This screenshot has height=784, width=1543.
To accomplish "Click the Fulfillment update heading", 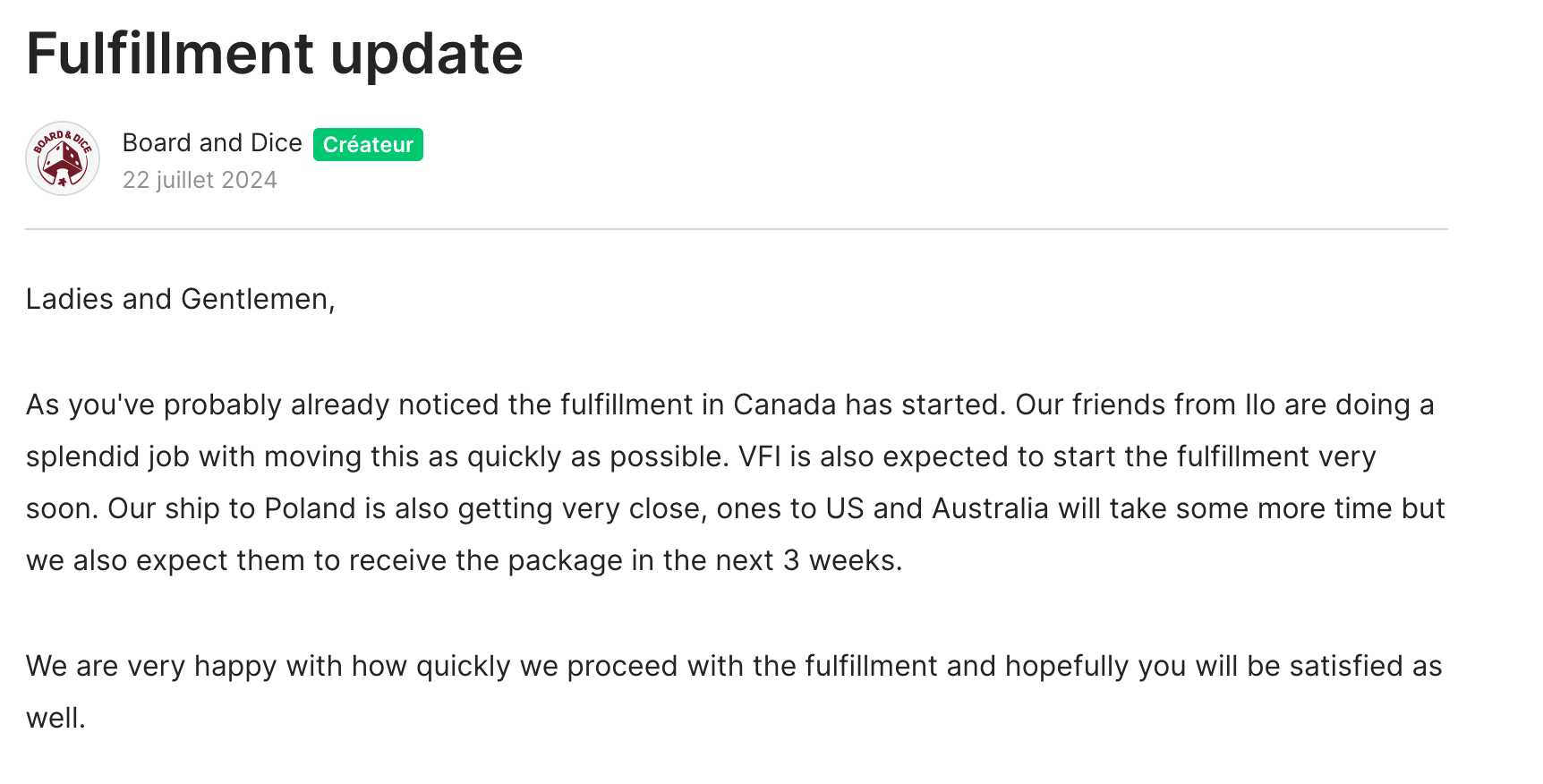I will click(275, 54).
